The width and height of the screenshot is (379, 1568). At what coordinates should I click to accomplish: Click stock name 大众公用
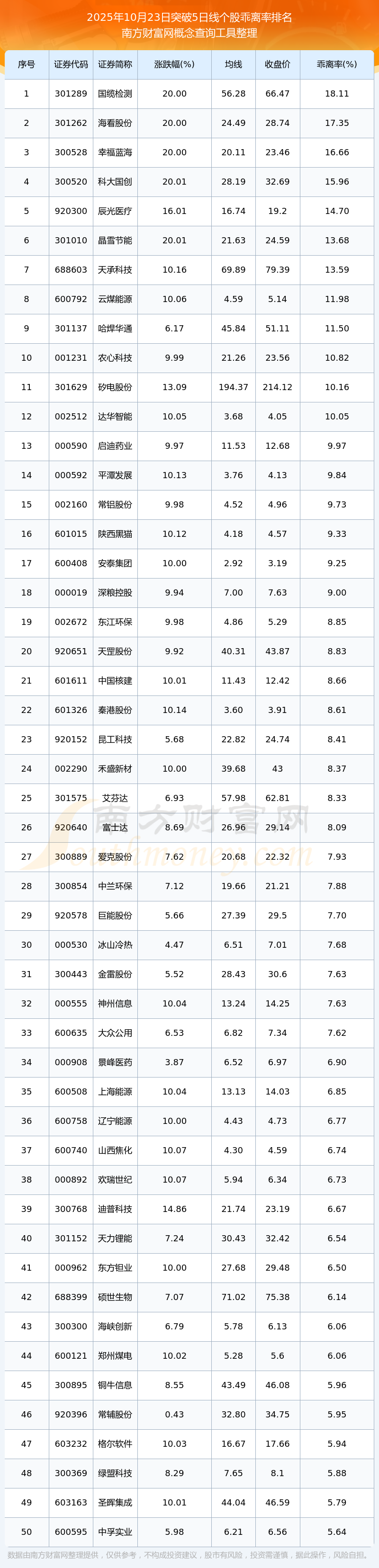point(115,1033)
